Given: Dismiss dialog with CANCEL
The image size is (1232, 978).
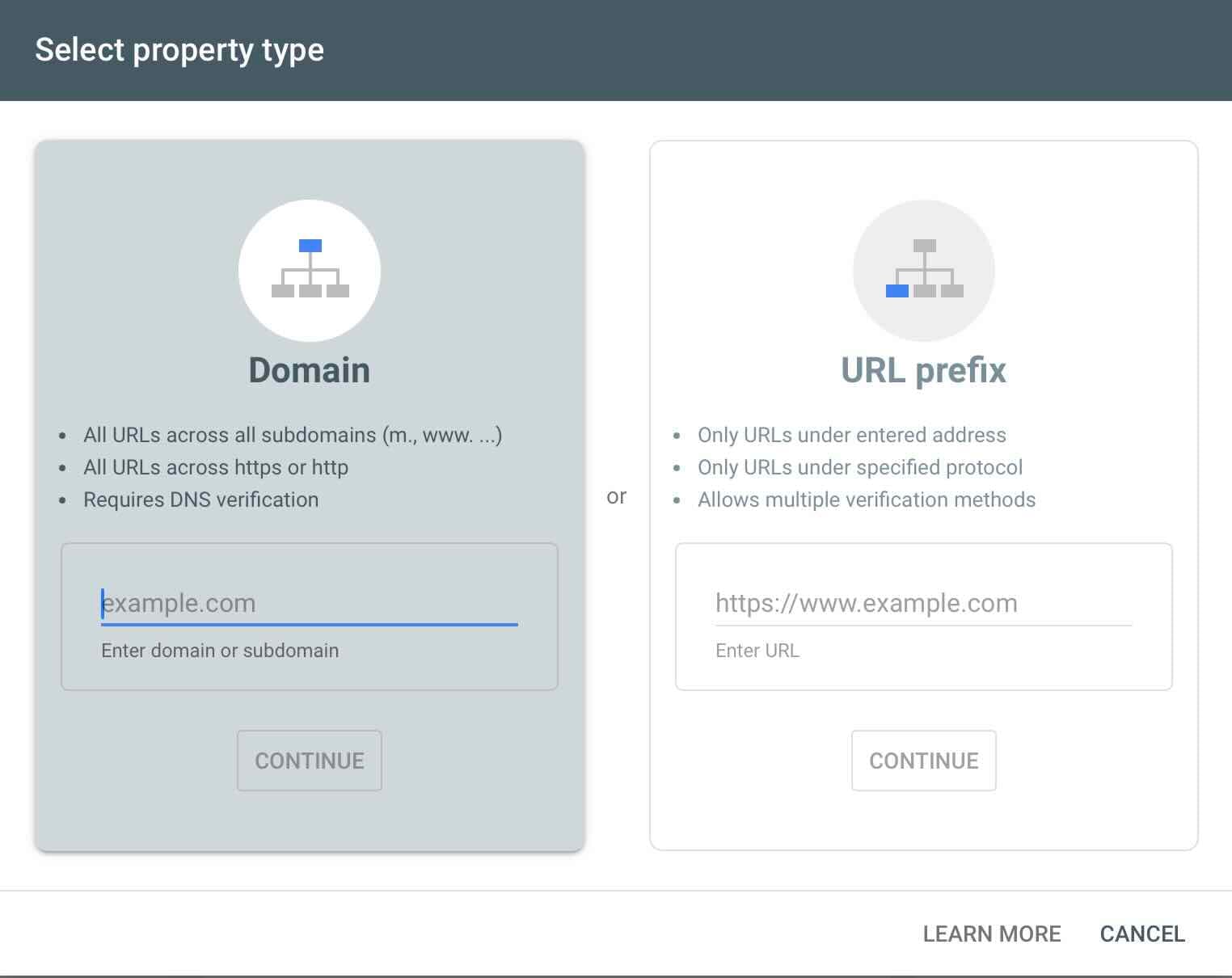Looking at the screenshot, I should (x=1142, y=934).
